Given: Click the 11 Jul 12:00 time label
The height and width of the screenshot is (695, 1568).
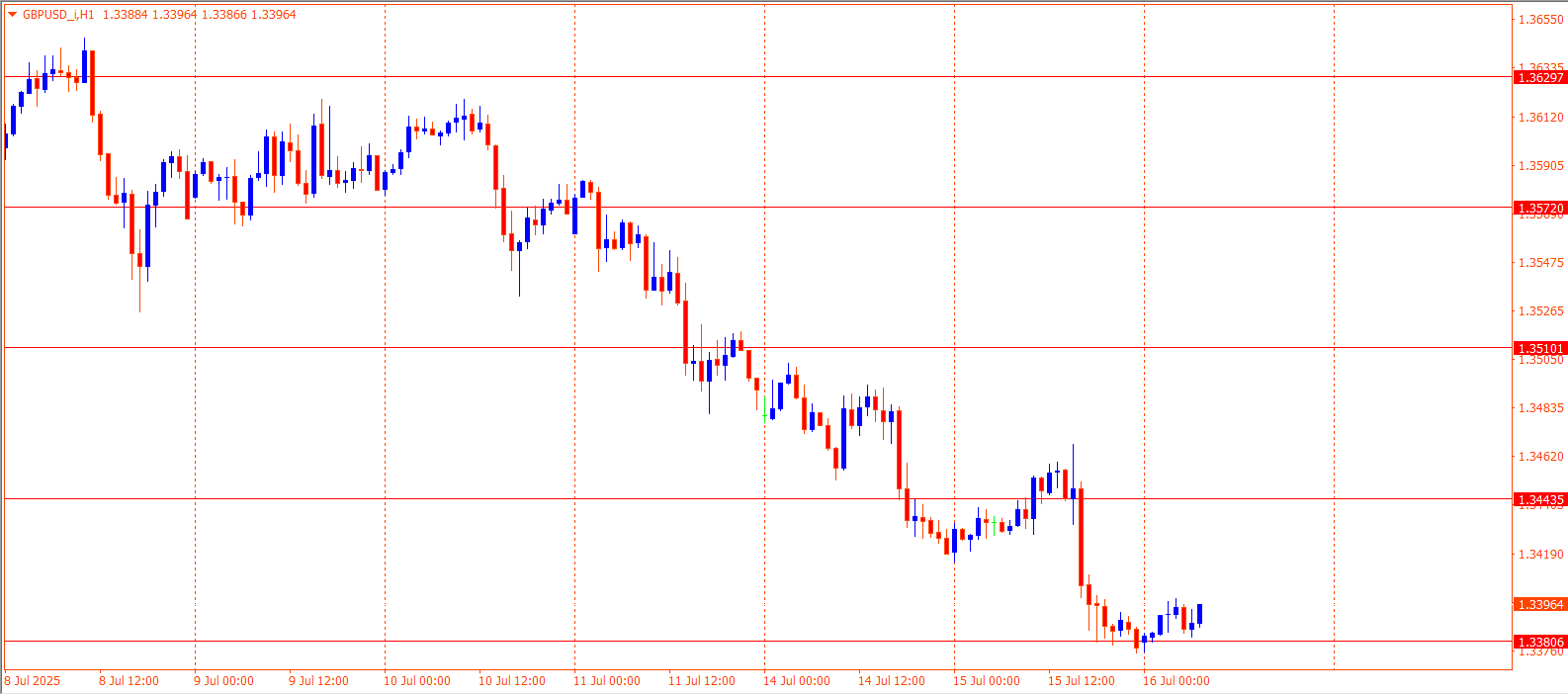Looking at the screenshot, I should [x=702, y=681].
